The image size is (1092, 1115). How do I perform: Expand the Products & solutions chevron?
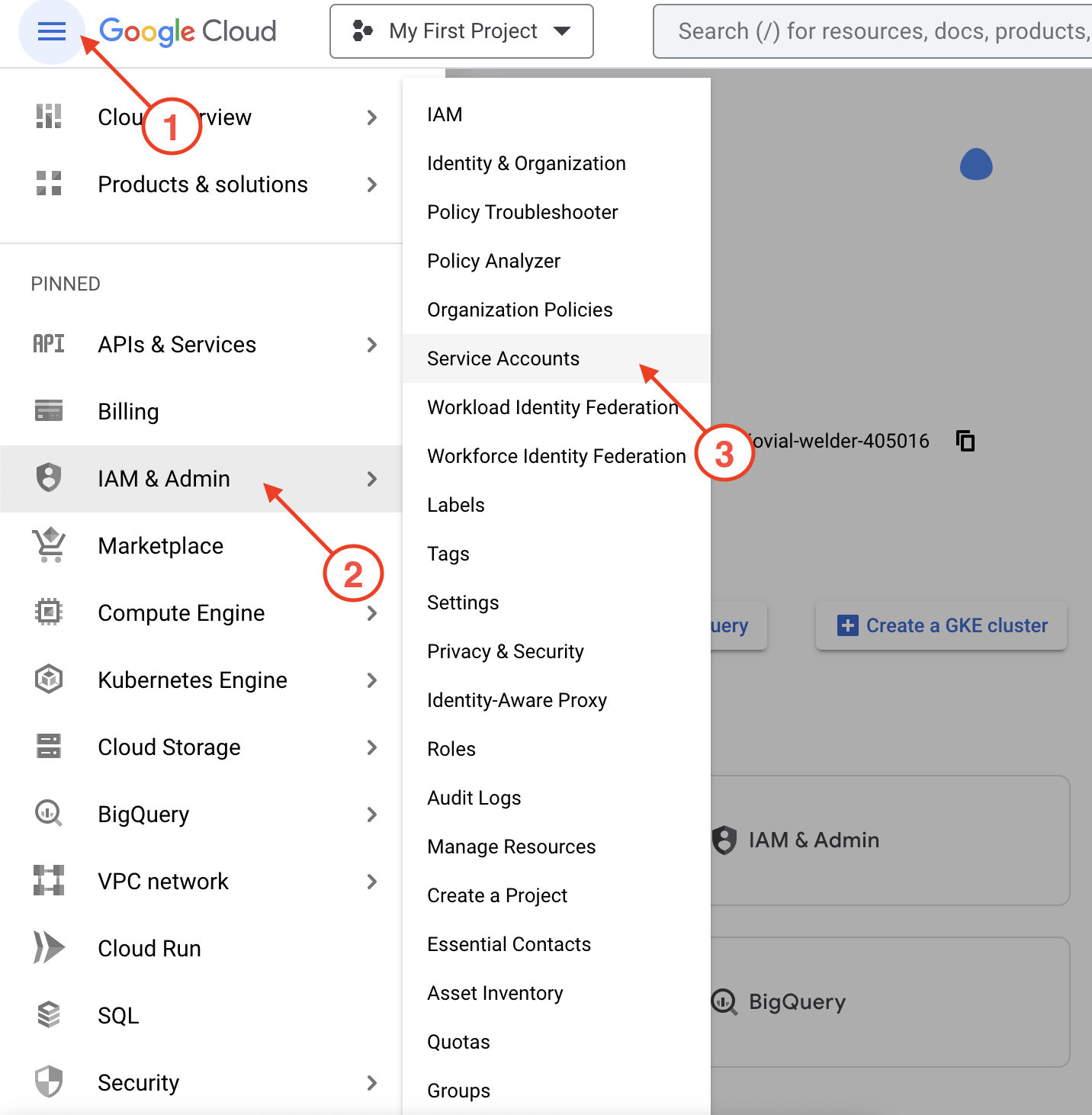point(372,185)
